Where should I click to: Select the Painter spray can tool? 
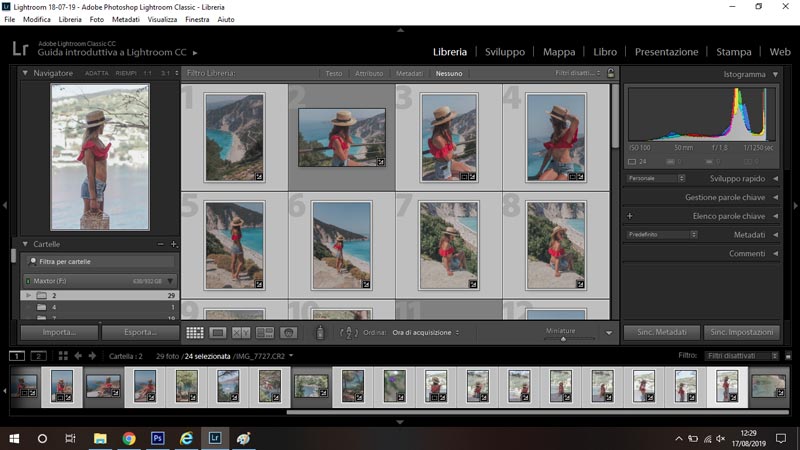pos(320,333)
